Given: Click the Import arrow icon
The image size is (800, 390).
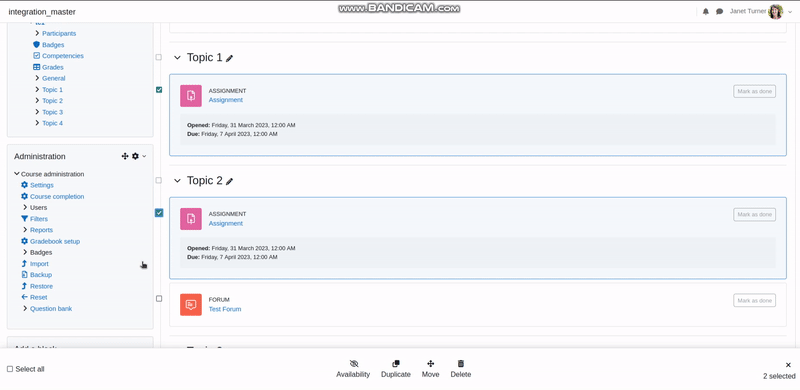Looking at the screenshot, I should [24, 263].
